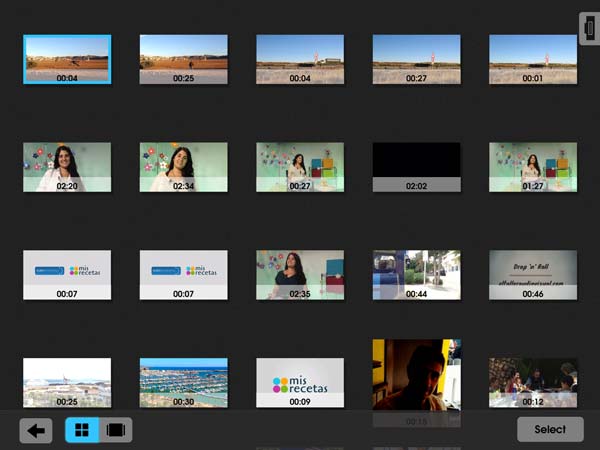Open woman seated clip lasting 00:27

point(300,167)
